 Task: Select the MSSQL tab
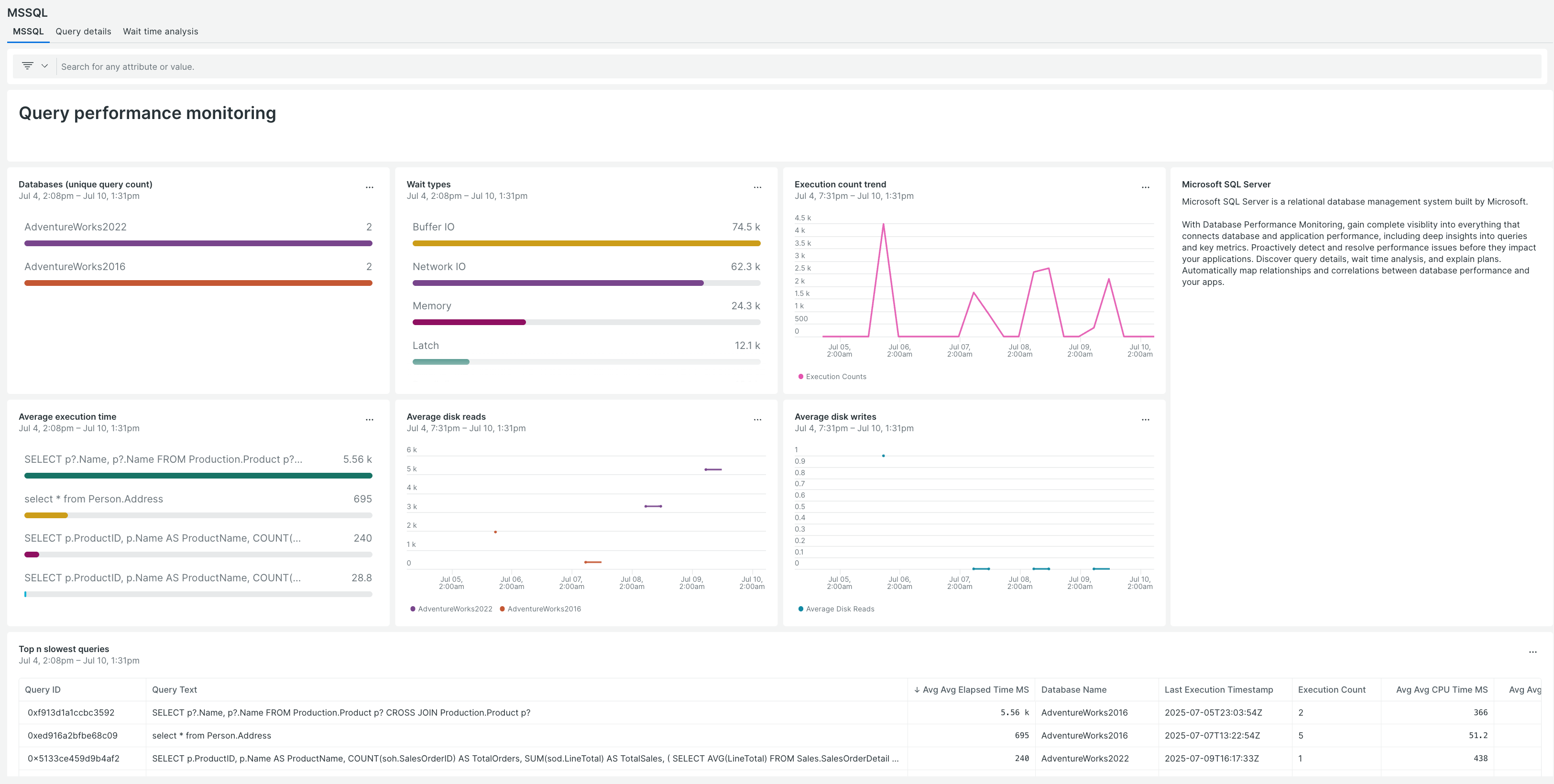(28, 31)
